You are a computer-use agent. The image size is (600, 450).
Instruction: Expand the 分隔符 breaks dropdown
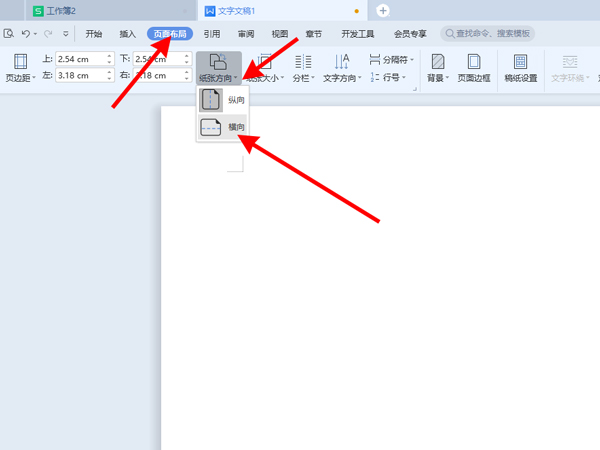[x=387, y=59]
